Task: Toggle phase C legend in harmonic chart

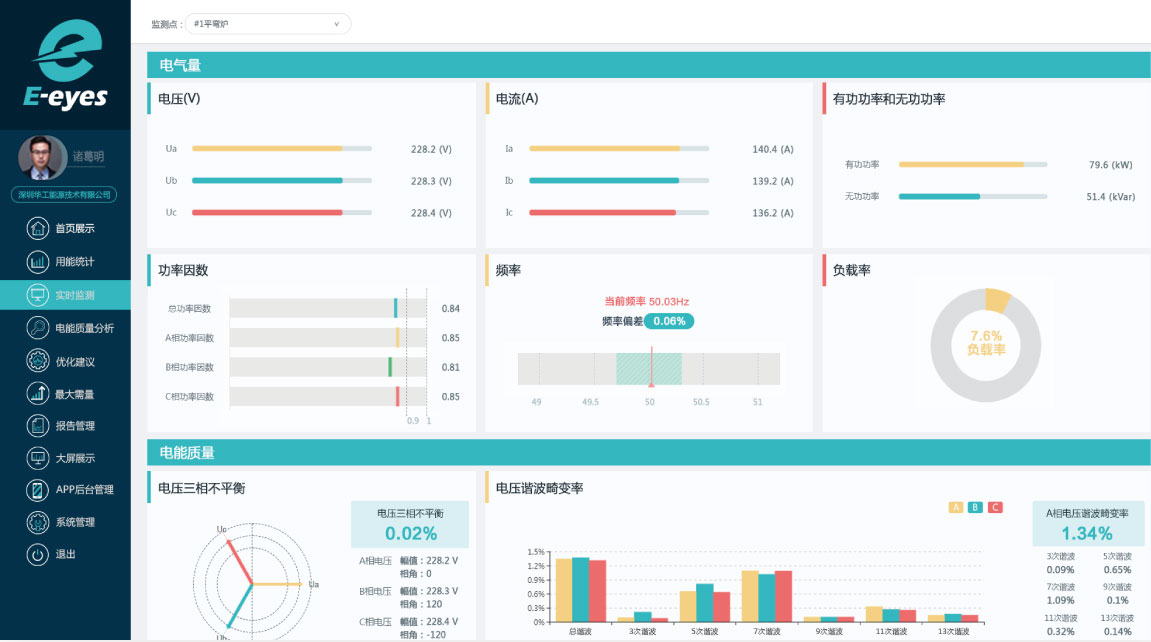Action: [995, 507]
